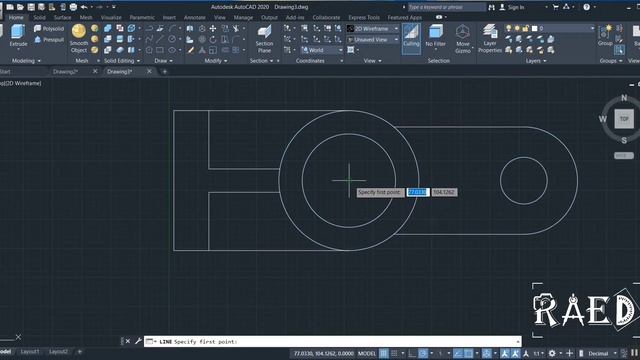Open the Unsaved View dropdown

(x=373, y=40)
